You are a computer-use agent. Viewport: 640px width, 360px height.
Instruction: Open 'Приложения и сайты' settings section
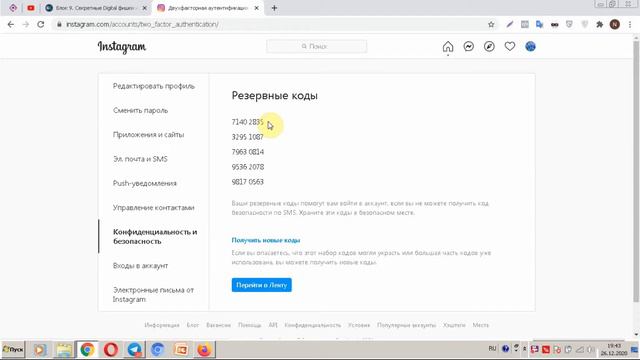tap(149, 135)
